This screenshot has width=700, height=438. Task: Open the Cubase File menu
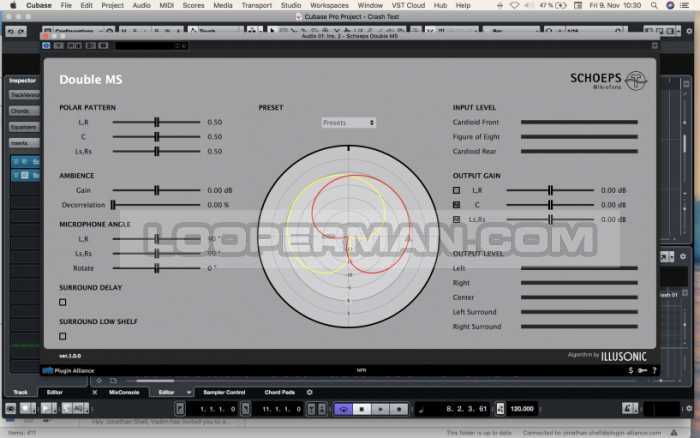[x=66, y=5]
